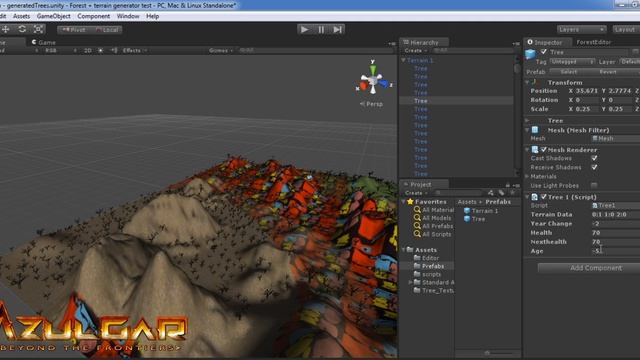The image size is (640, 360).
Task: Collapse the Transform component
Action: (527, 82)
